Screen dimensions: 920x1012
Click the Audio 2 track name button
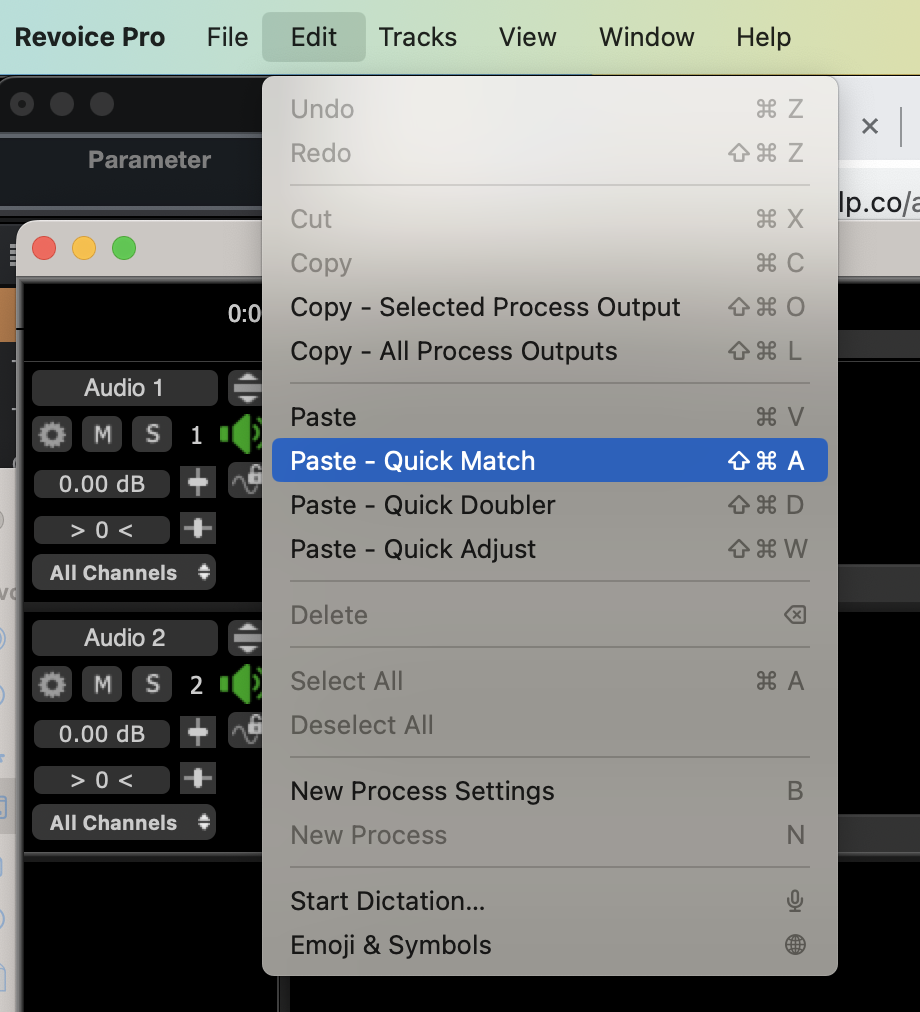pos(124,638)
